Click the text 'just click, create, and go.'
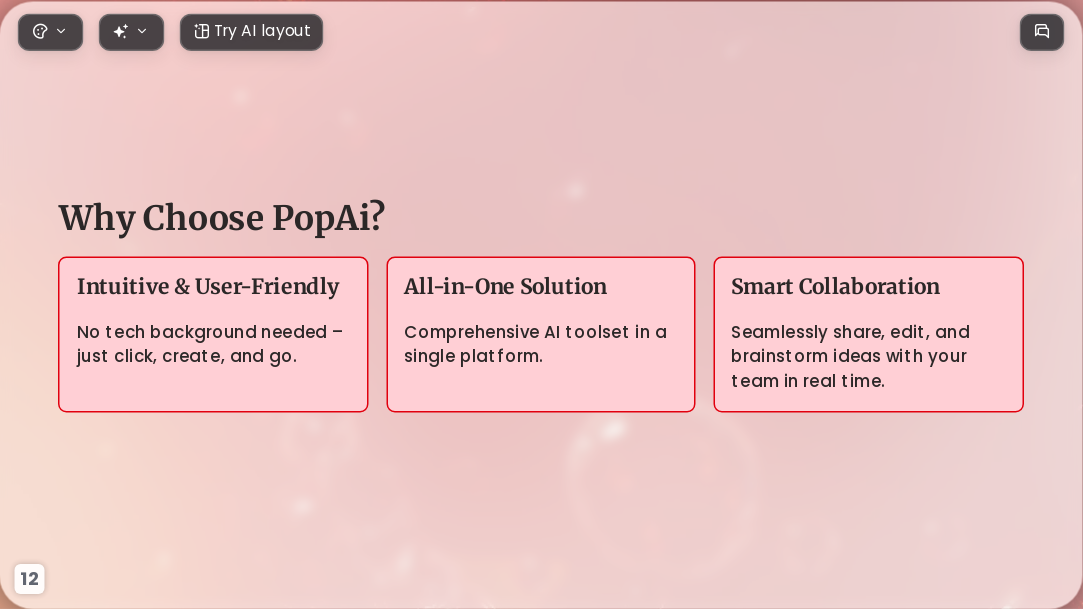The width and height of the screenshot is (1083, 611). coord(186,356)
